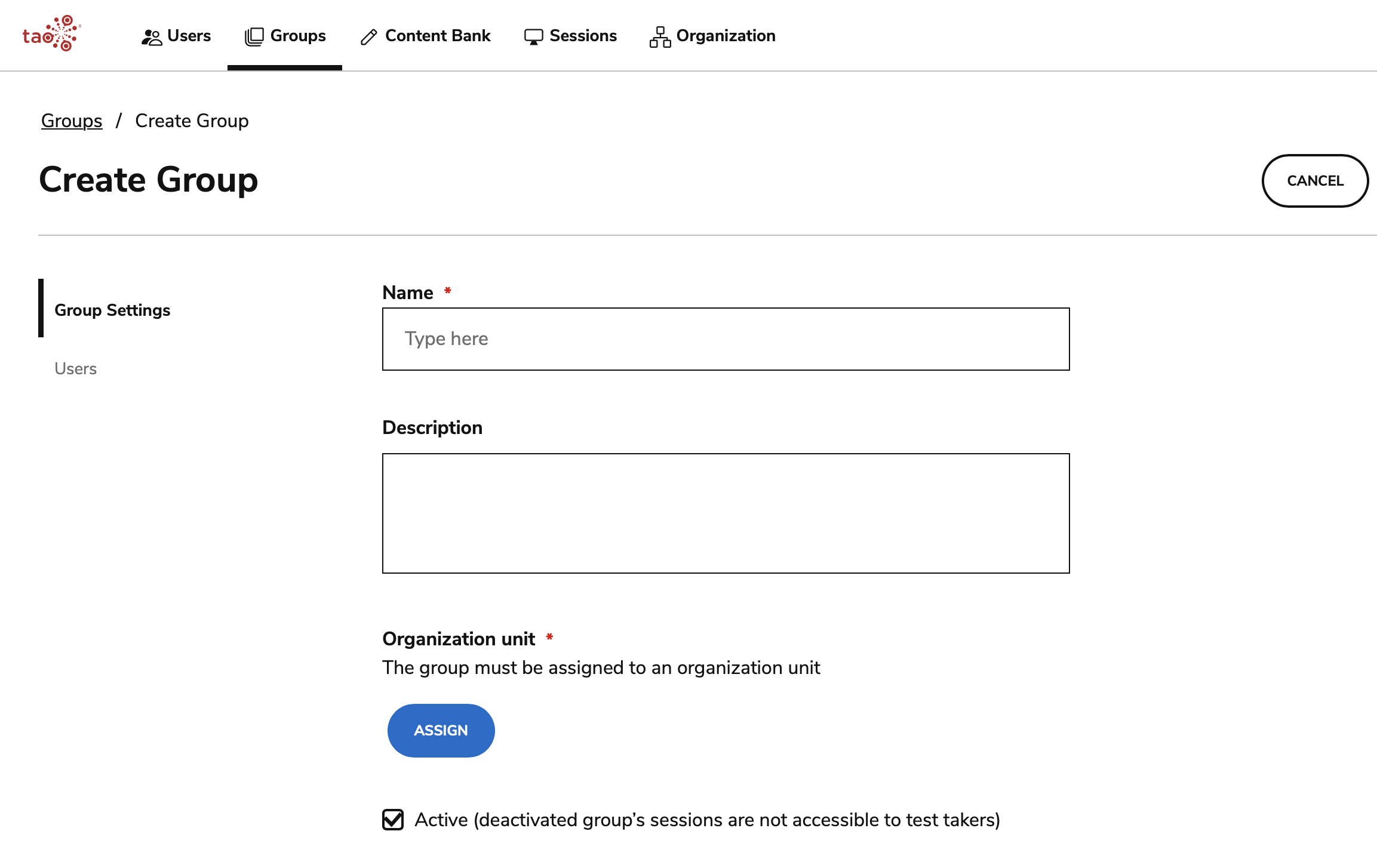
Task: Click the Groups breadcrumb navigation link
Action: (71, 121)
